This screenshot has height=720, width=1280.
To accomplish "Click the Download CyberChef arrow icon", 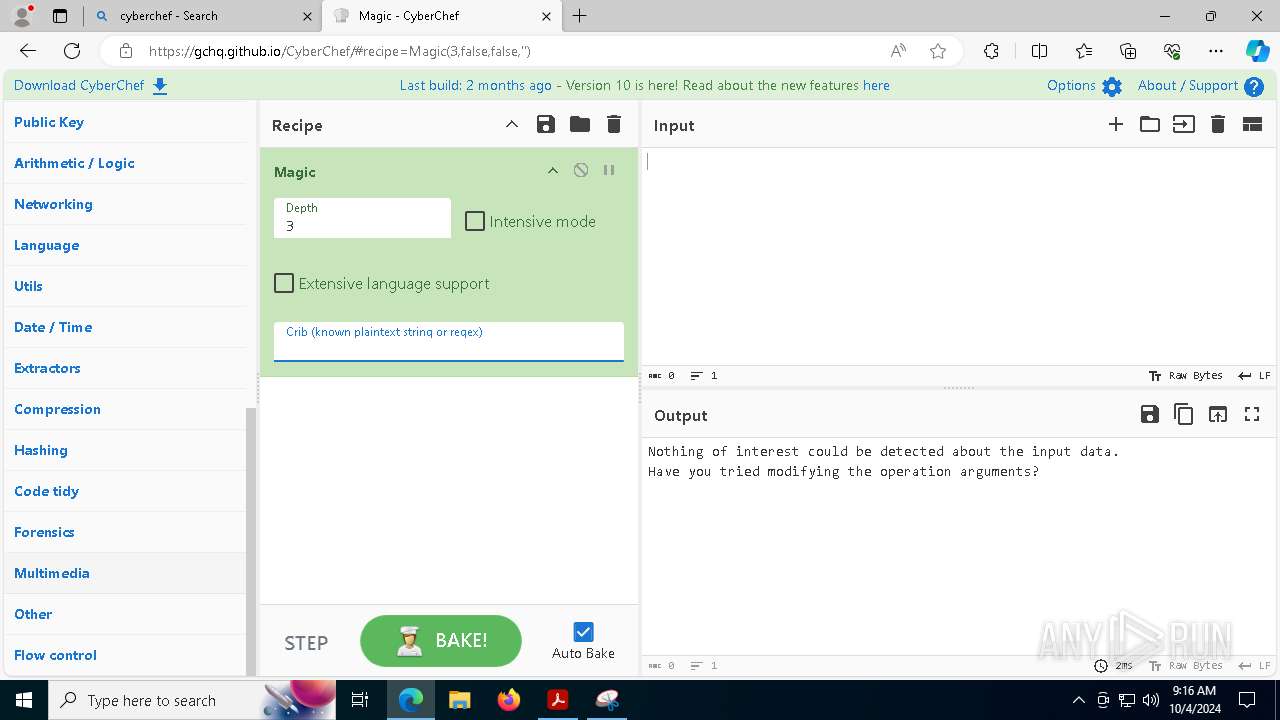I will (160, 86).
